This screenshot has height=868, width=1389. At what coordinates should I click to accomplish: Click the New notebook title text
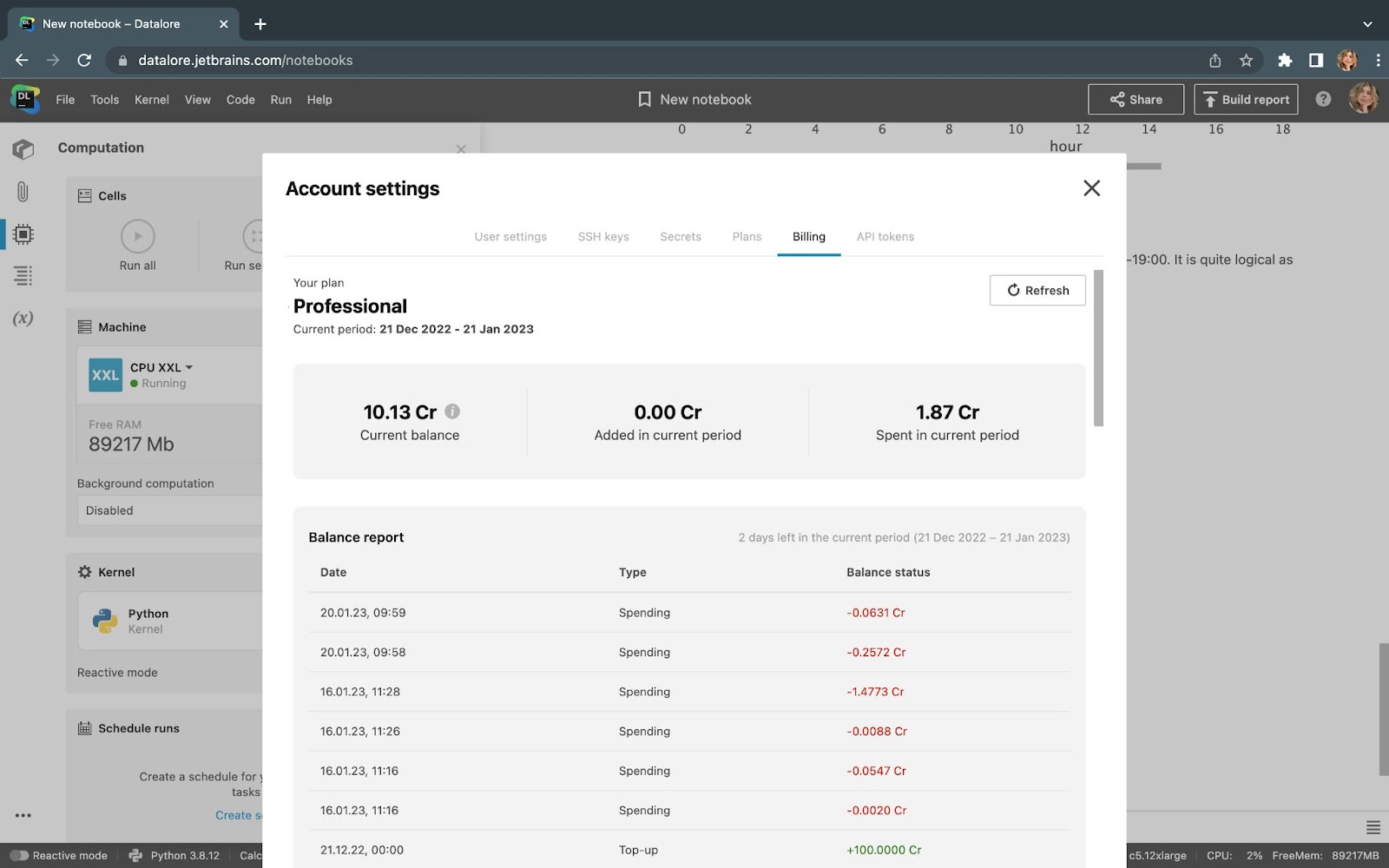(x=706, y=100)
